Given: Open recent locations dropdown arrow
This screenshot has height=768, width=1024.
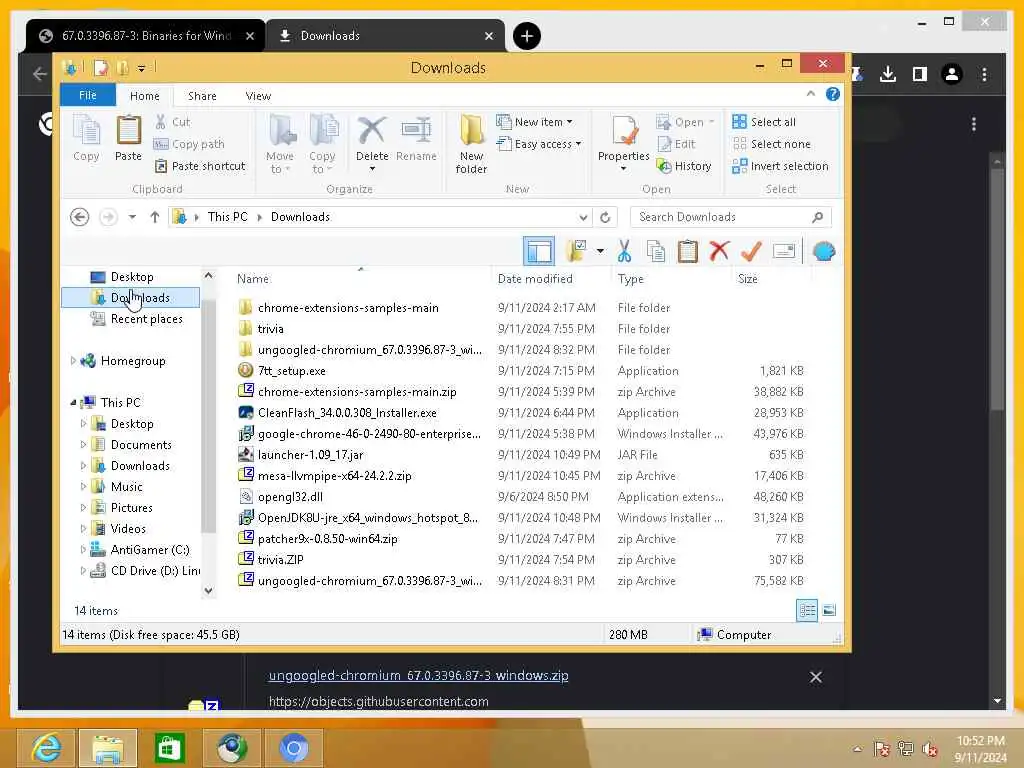Looking at the screenshot, I should coord(132,217).
